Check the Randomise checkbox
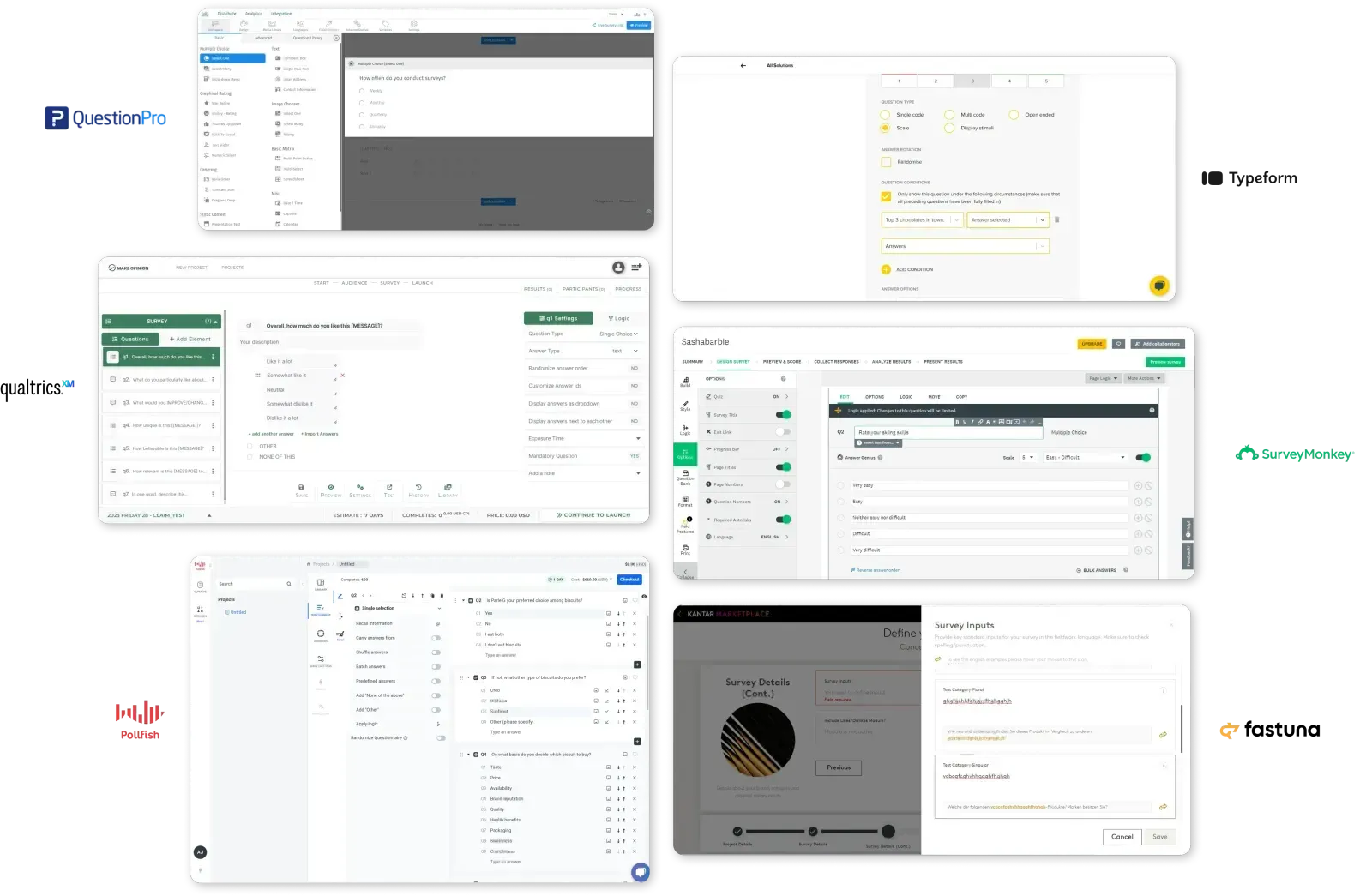This screenshot has height=896, width=1372. click(x=886, y=161)
